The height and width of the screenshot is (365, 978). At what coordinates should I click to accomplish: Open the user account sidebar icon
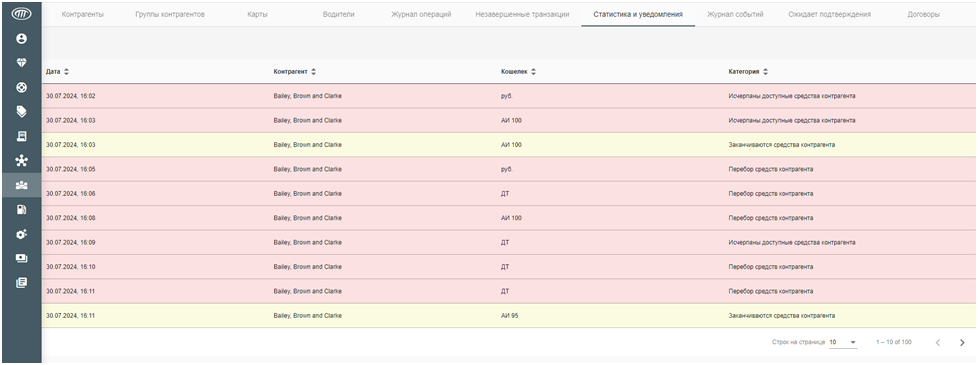[21, 39]
